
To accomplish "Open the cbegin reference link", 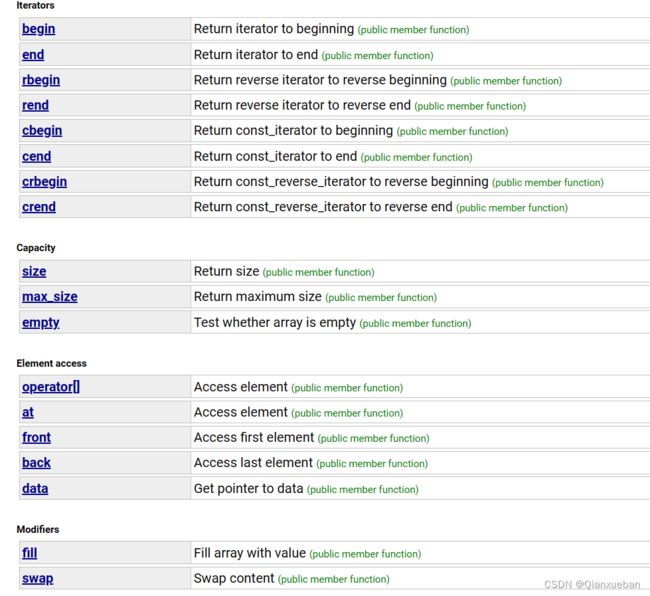I will click(42, 131).
